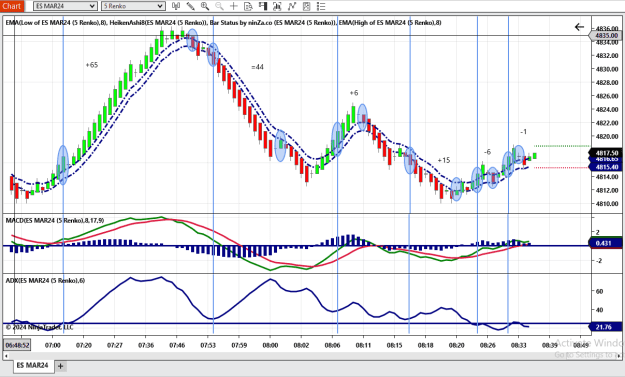Click the 4835.00 price marker

click(605, 35)
